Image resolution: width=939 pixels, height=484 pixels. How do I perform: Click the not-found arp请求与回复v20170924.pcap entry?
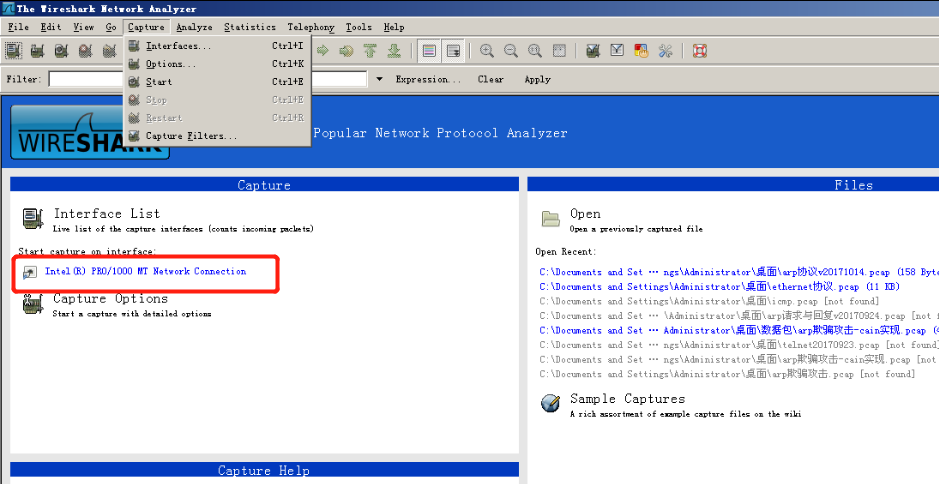coord(738,316)
